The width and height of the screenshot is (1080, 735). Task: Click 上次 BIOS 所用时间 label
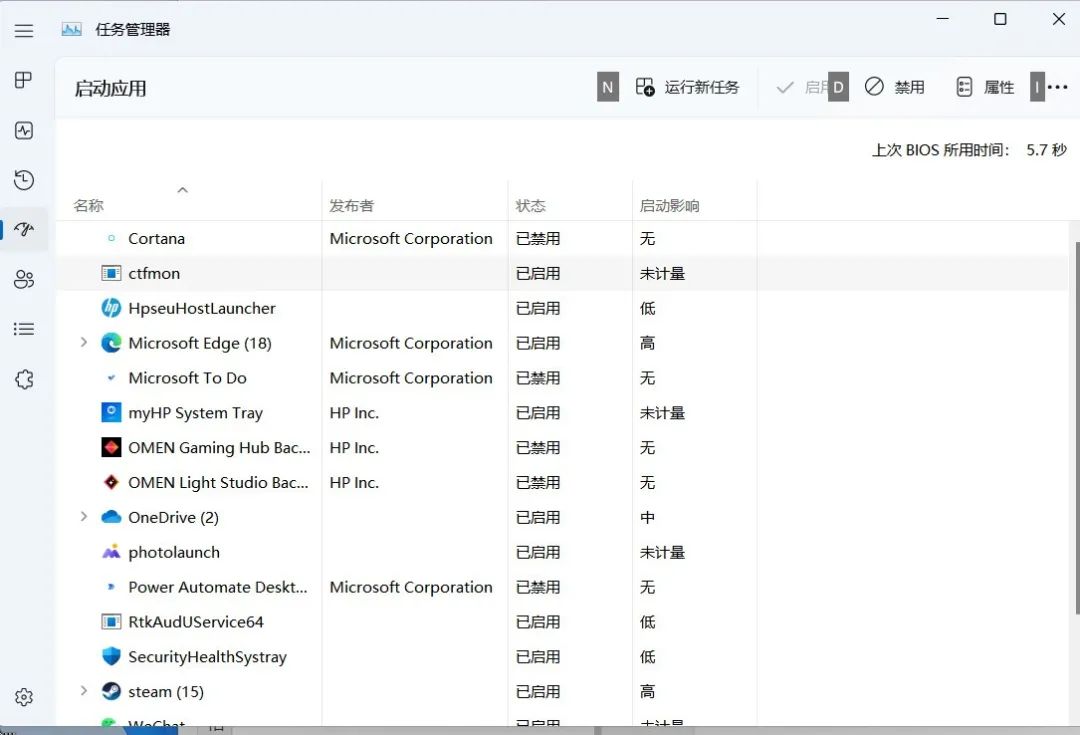coord(940,150)
